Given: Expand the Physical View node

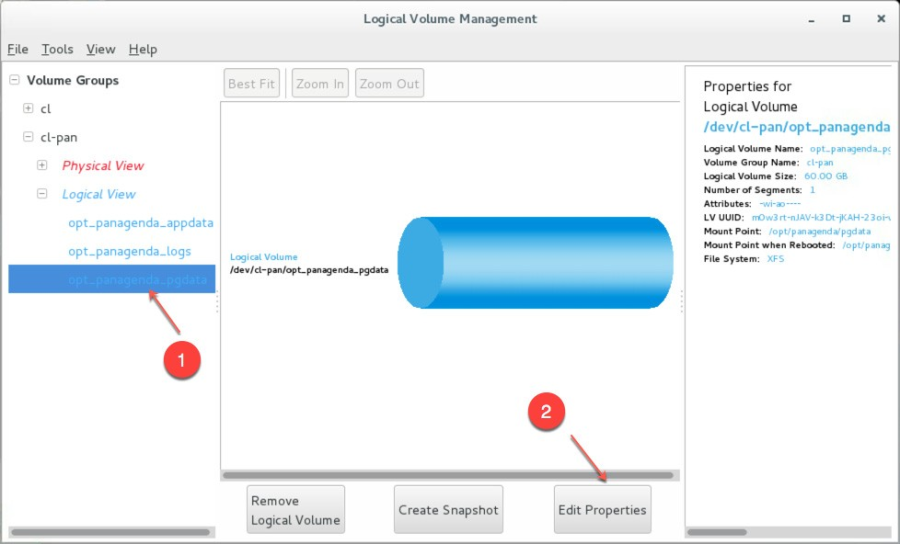Looking at the screenshot, I should [x=42, y=165].
